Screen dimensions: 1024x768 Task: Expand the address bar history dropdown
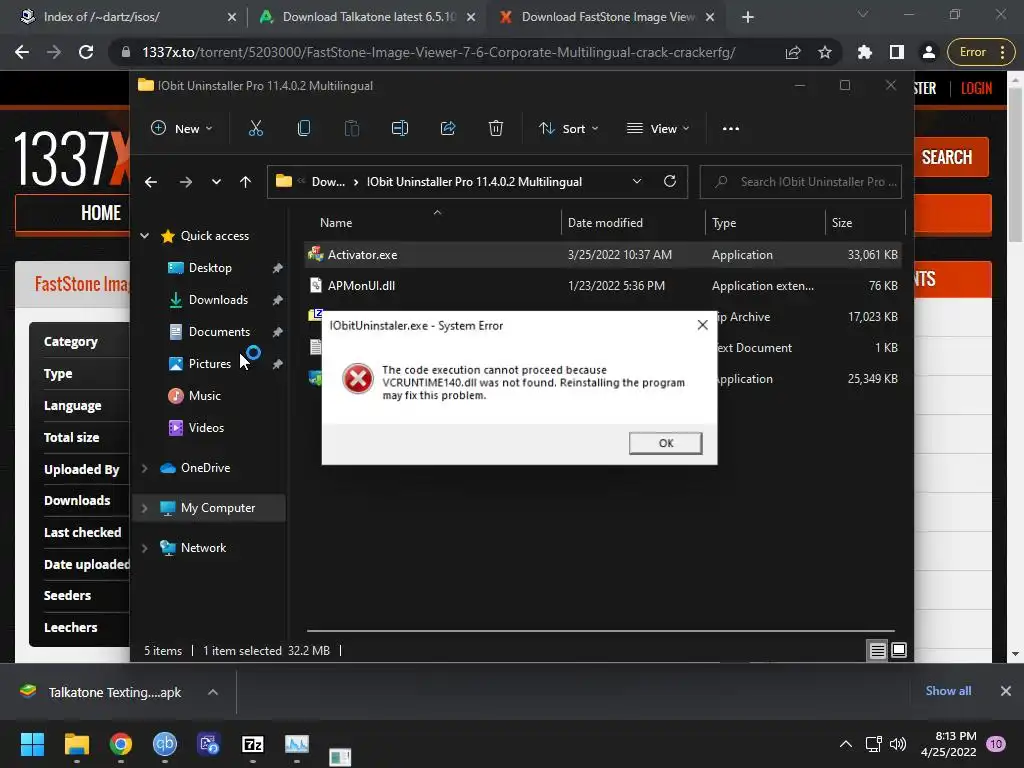click(x=637, y=182)
